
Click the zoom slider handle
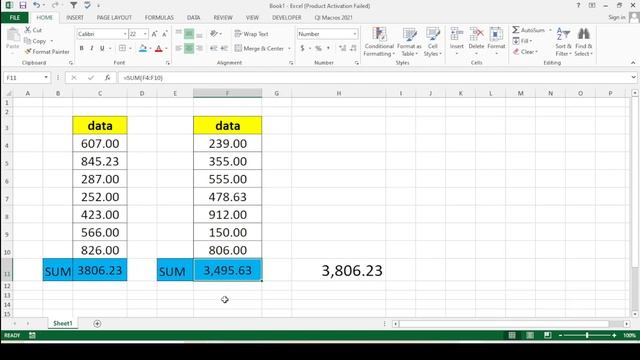click(587, 335)
